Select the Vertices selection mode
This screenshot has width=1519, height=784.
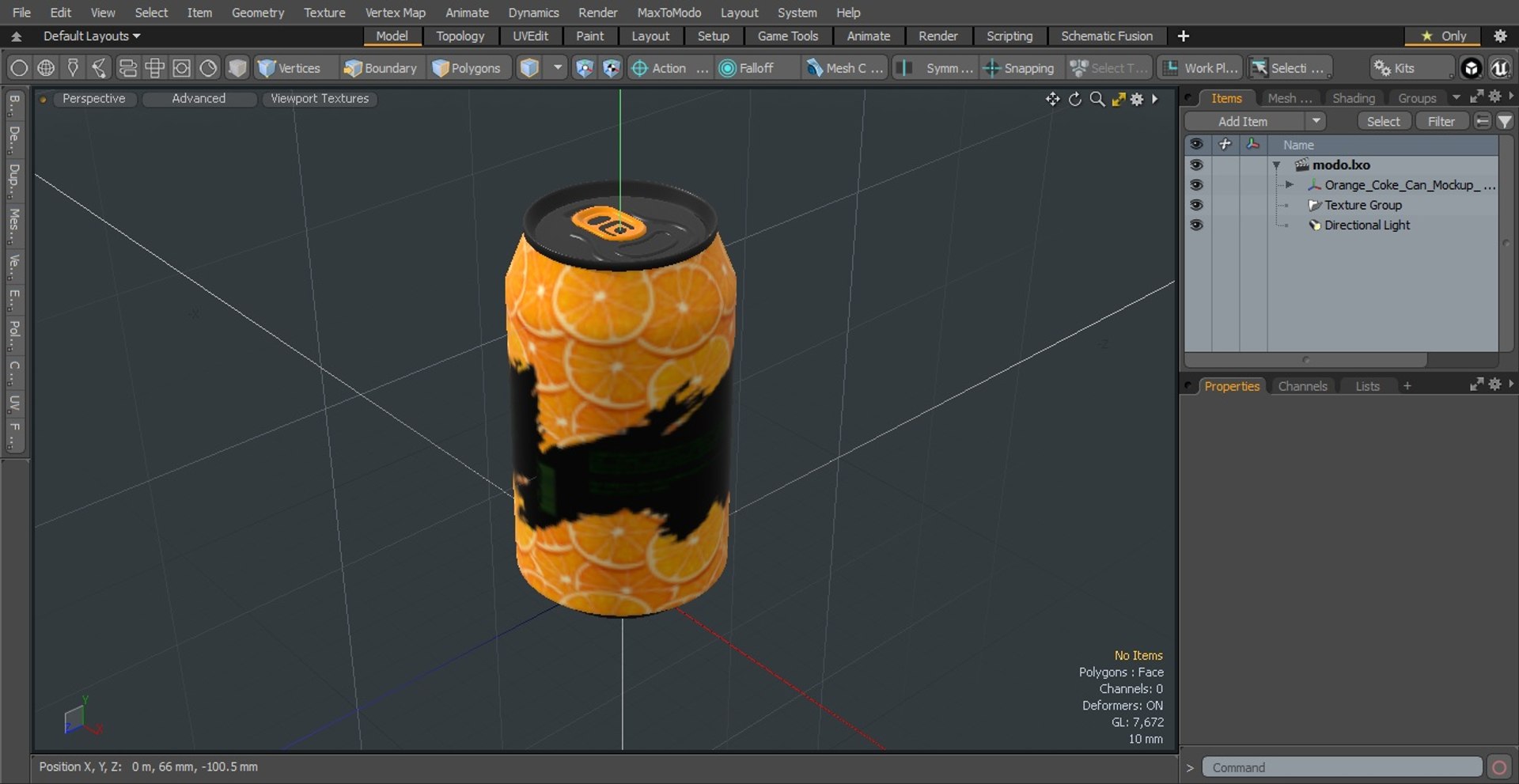[x=289, y=68]
